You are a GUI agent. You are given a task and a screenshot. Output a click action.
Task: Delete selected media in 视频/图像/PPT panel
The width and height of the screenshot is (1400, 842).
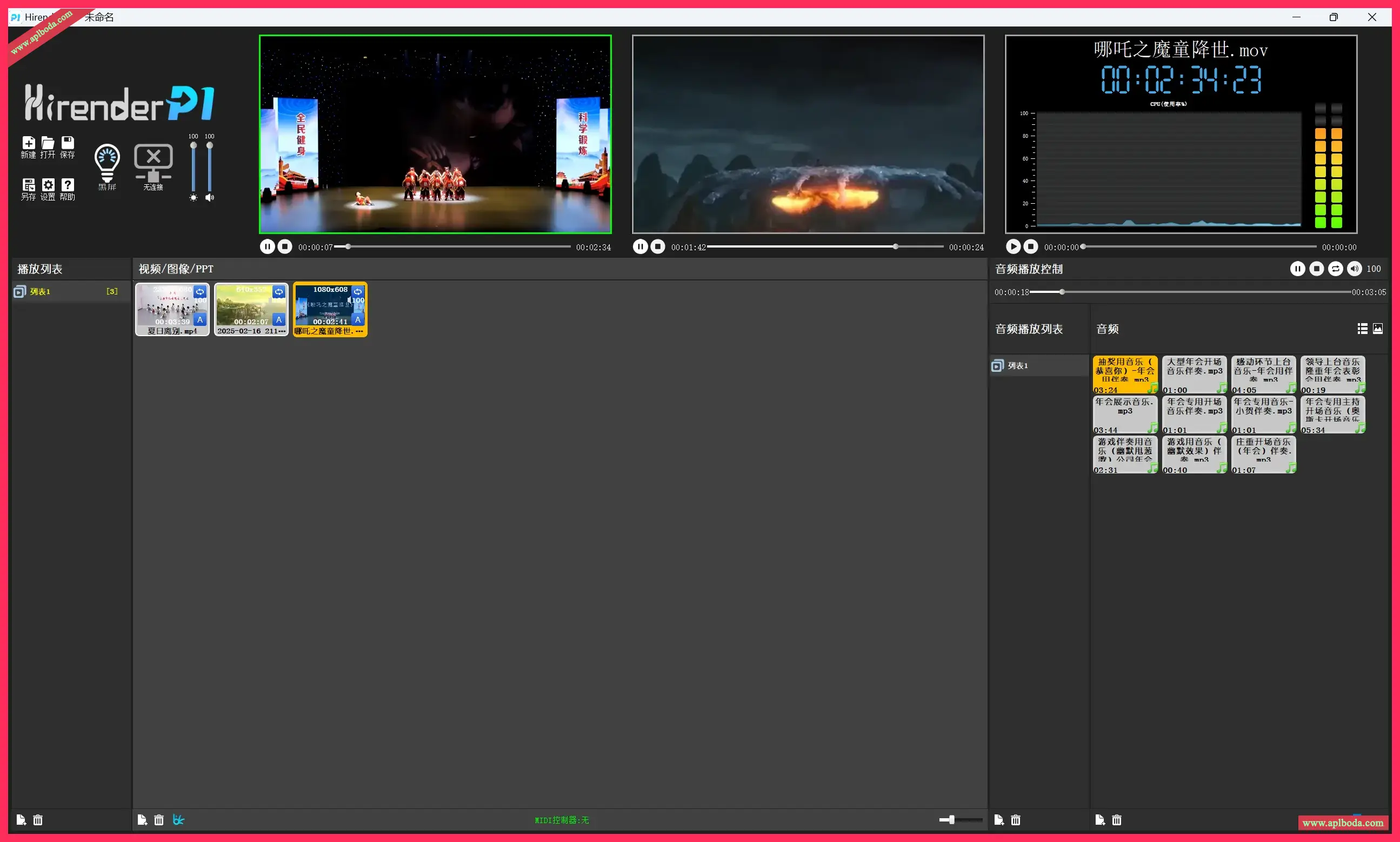159,820
